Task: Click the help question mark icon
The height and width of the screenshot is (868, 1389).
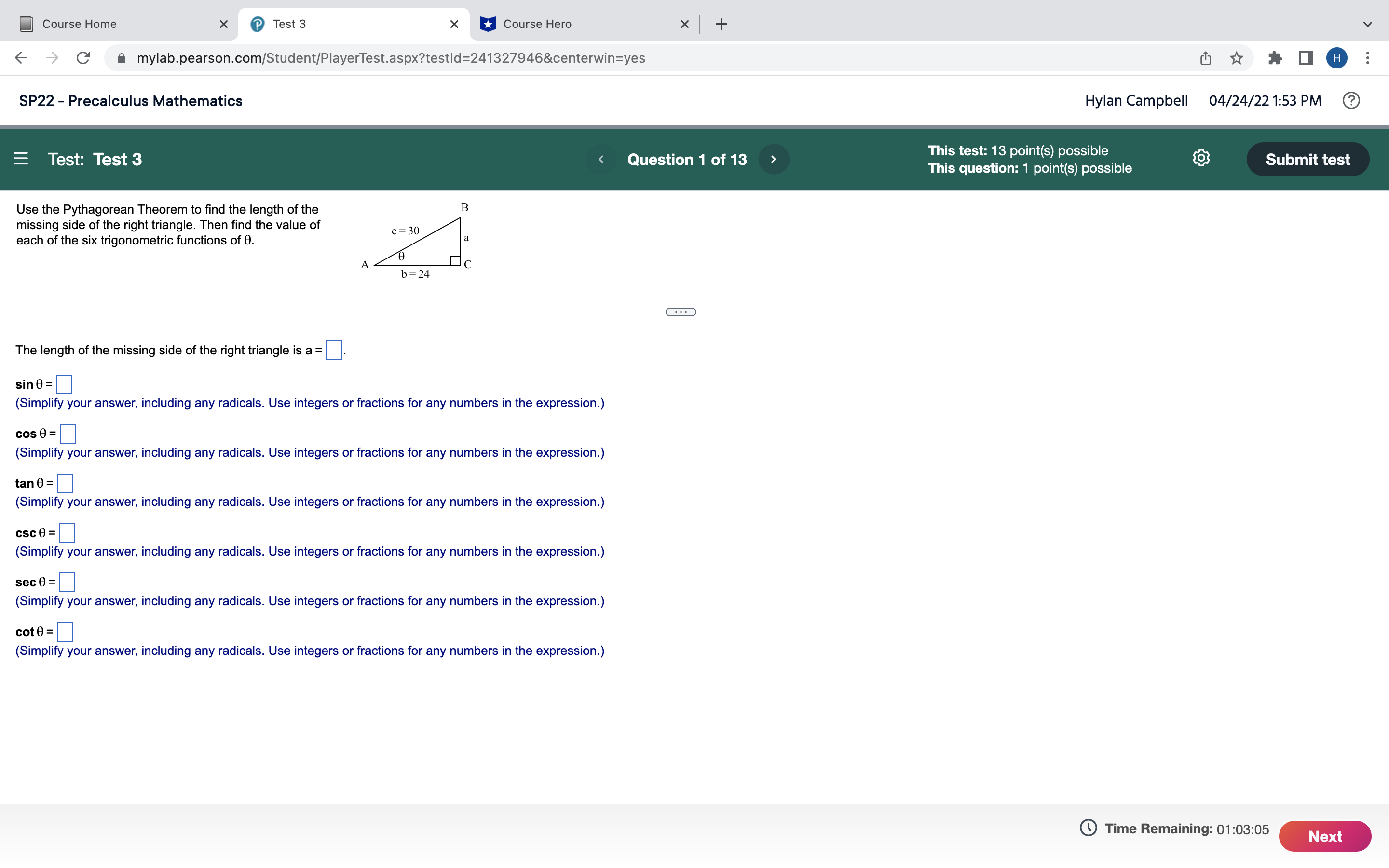Action: pyautogui.click(x=1351, y=100)
